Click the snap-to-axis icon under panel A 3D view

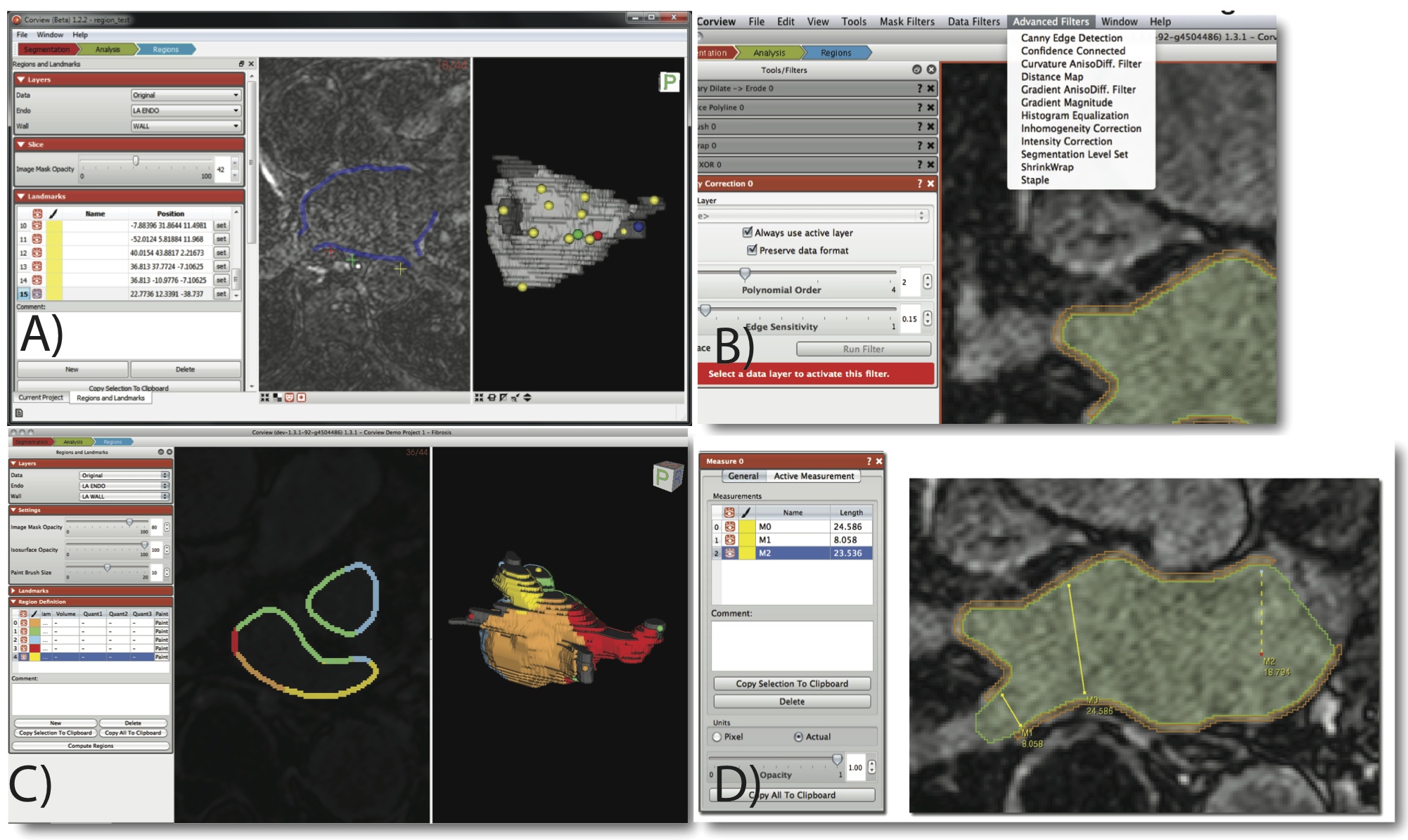491,398
